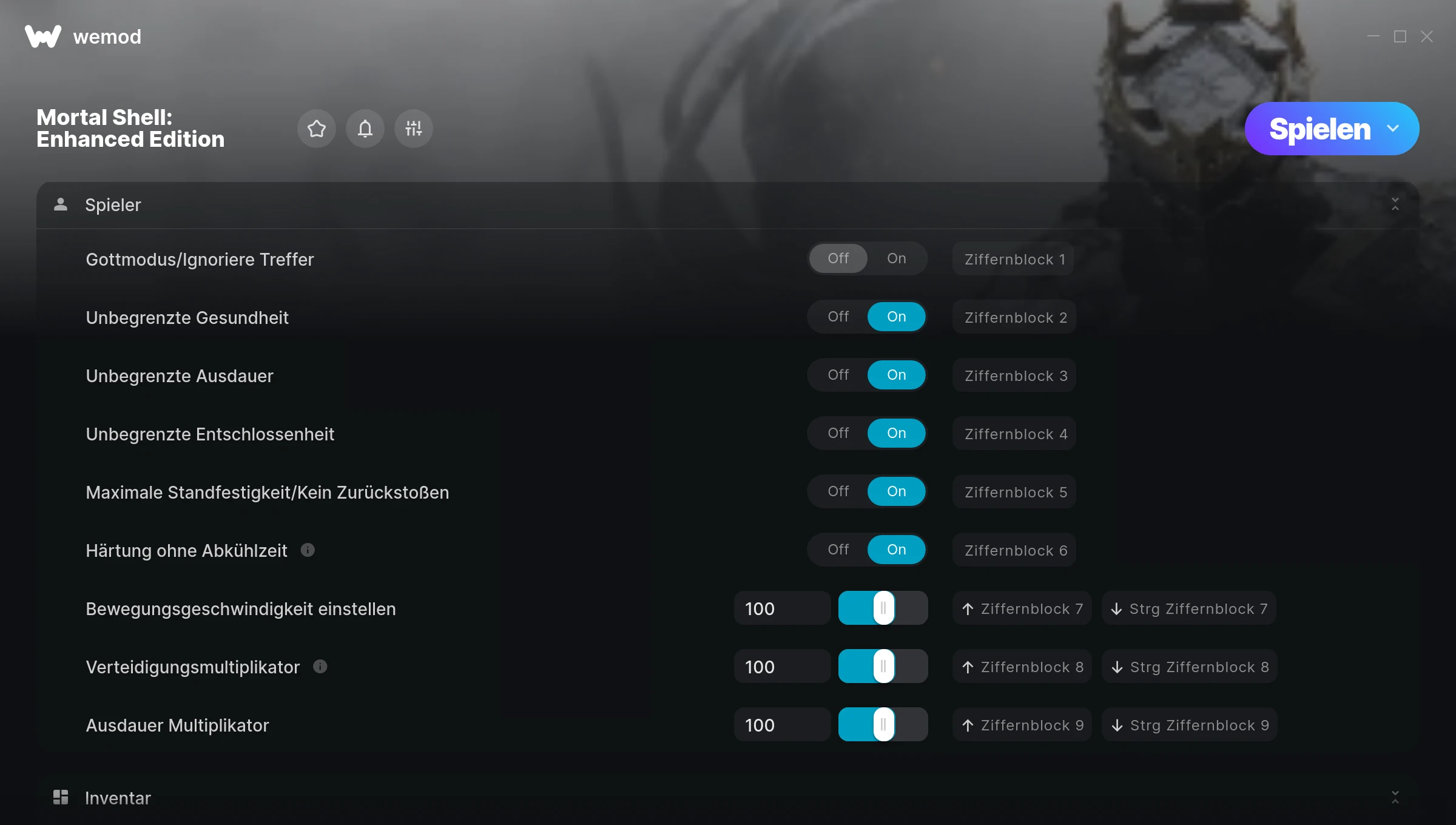Open the settings sliders icon
1456x825 pixels.
point(414,129)
